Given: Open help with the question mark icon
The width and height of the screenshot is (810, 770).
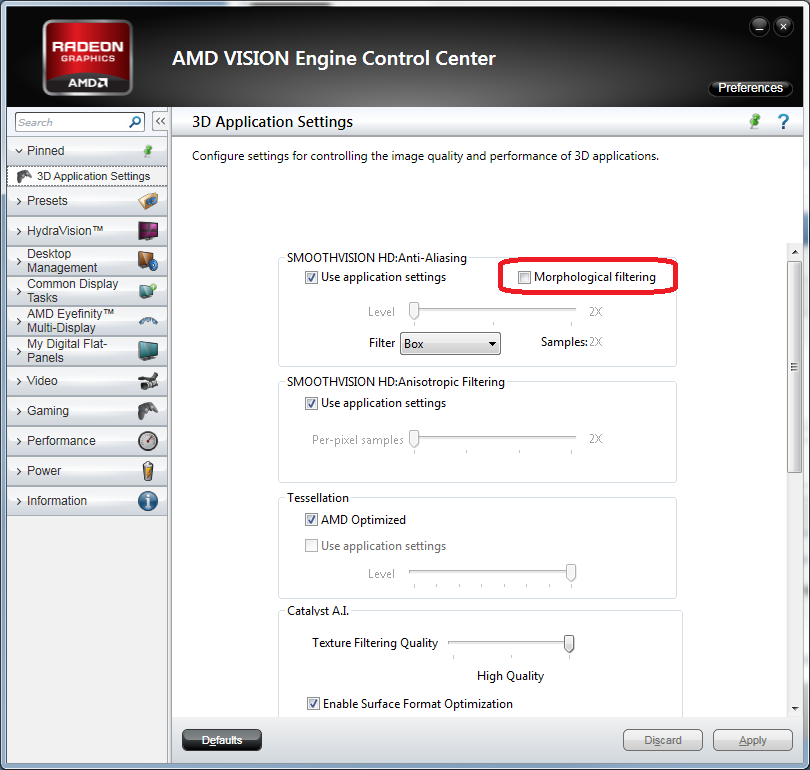Looking at the screenshot, I should tap(783, 121).
